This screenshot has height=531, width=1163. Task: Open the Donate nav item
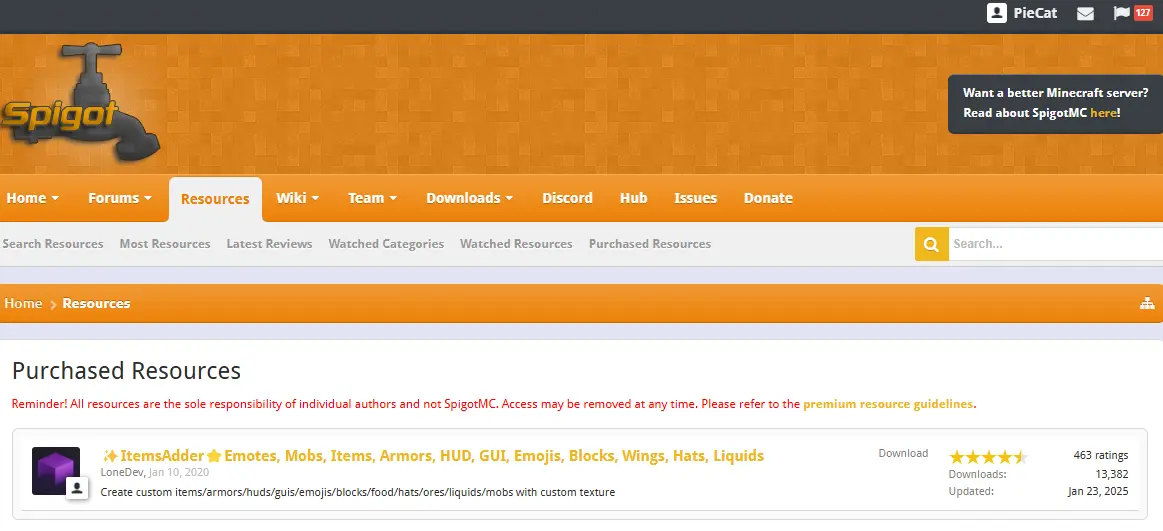[768, 198]
